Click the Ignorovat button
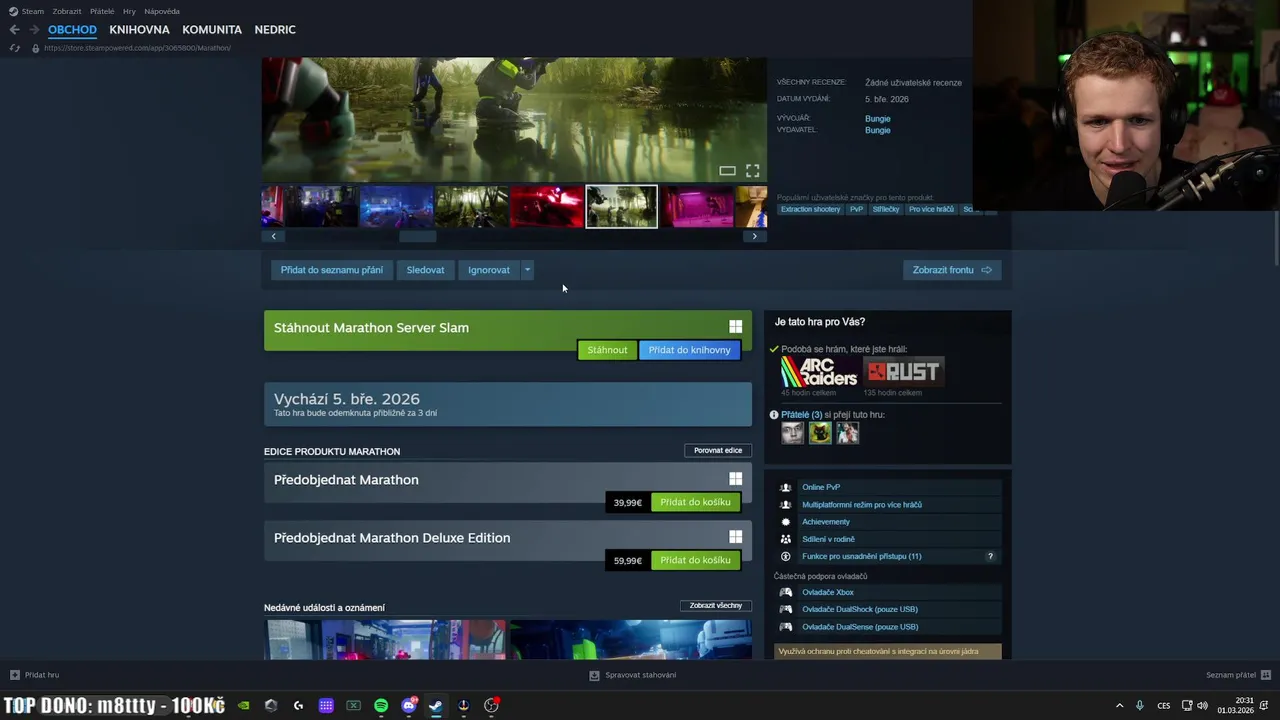 tap(489, 270)
